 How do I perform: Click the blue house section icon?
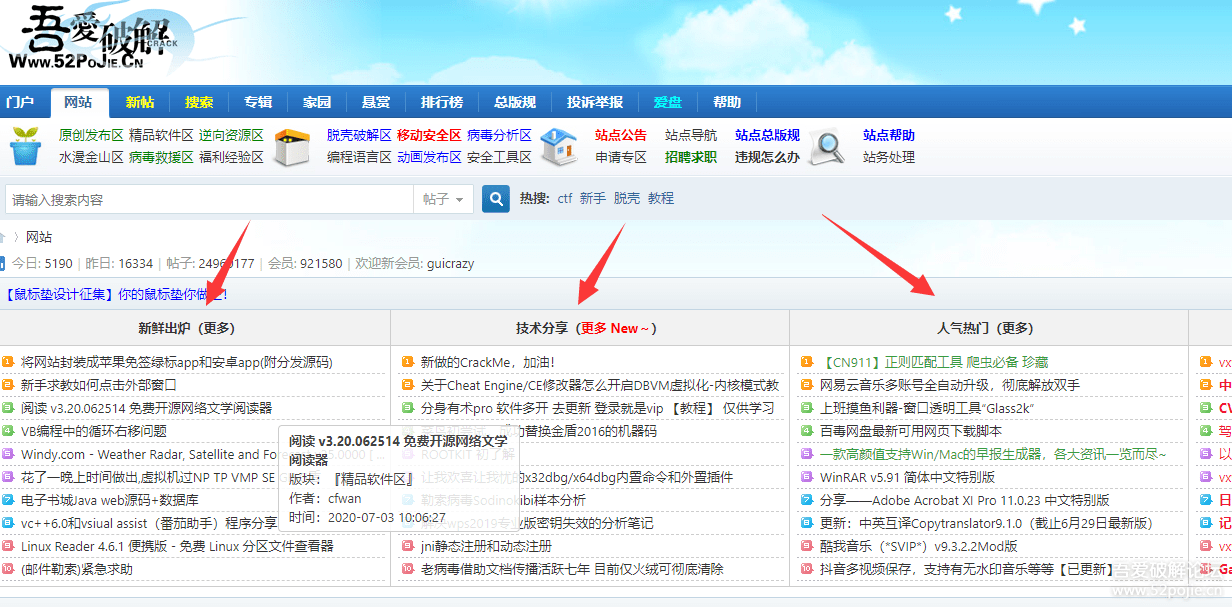(559, 146)
